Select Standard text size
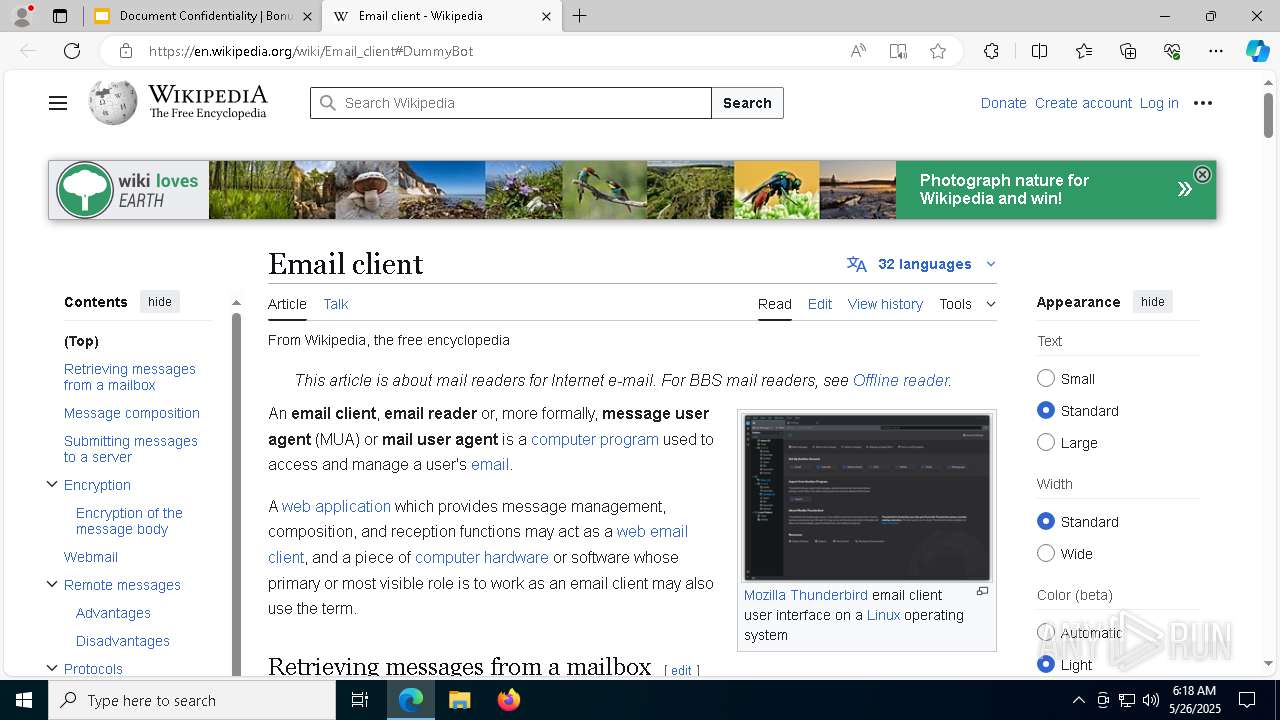 1046,410
